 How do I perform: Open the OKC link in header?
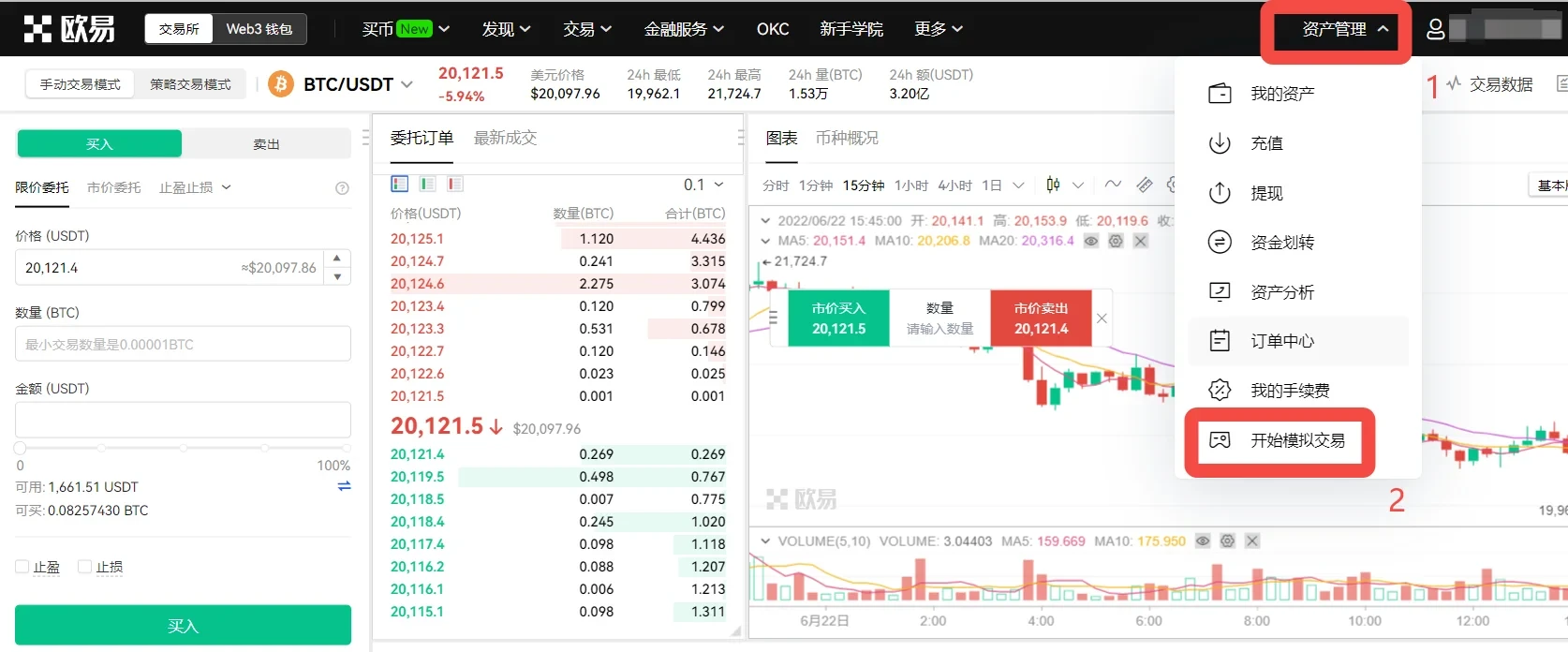[x=773, y=29]
